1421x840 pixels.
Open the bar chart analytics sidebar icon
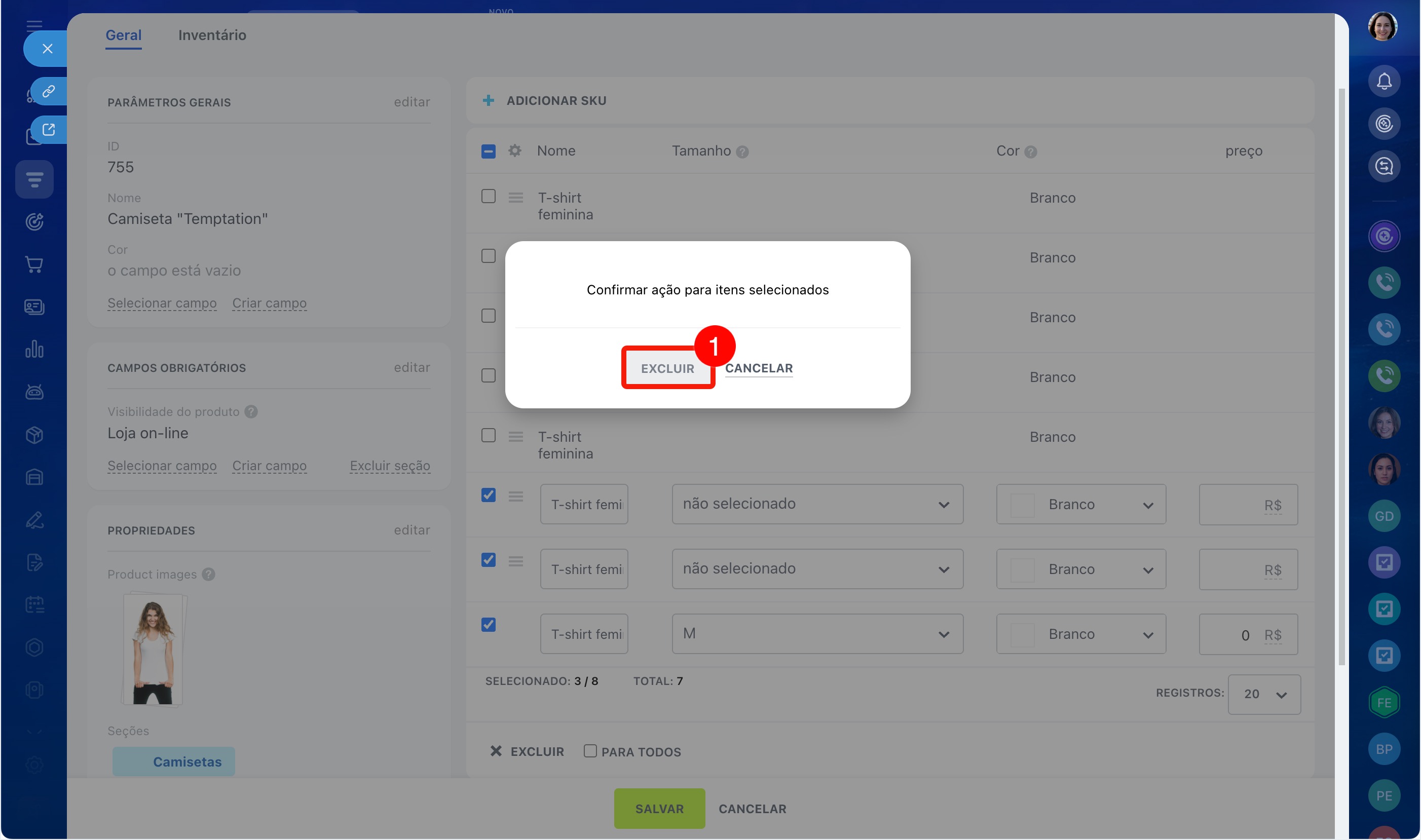(34, 349)
